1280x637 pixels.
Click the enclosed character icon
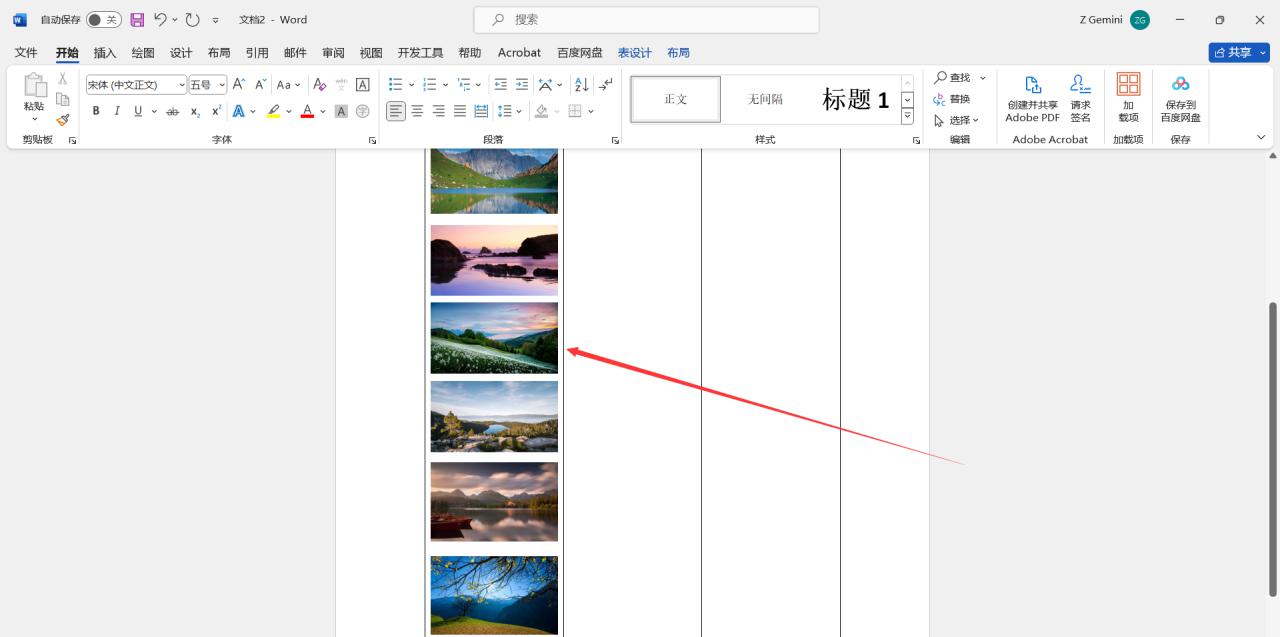(363, 111)
